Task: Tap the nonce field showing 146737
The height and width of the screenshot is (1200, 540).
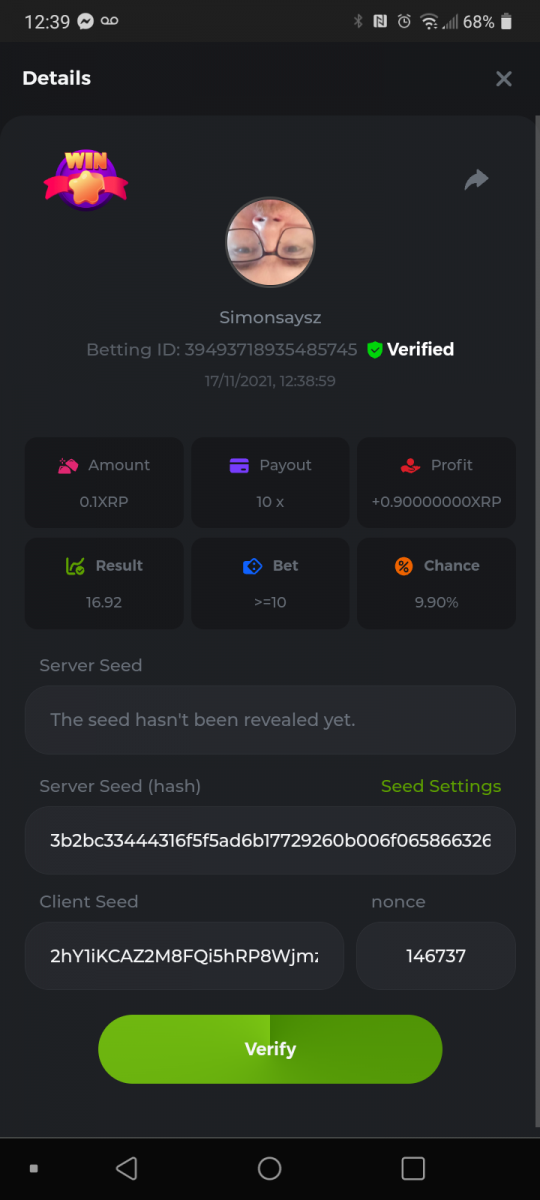Action: point(436,956)
